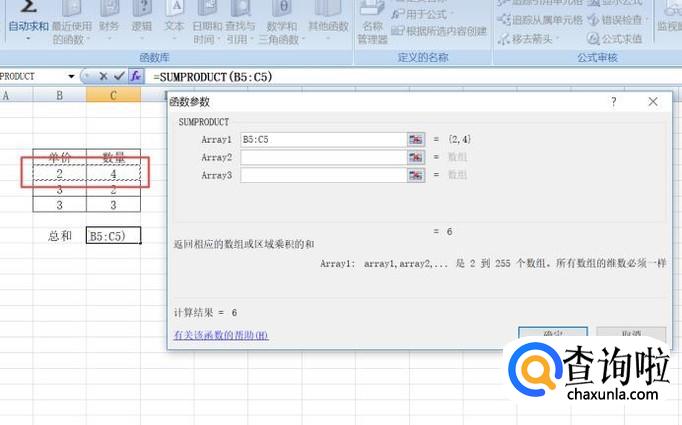Open the Text (文本) functions icon
Image resolution: width=682 pixels, height=425 pixels.
174,10
